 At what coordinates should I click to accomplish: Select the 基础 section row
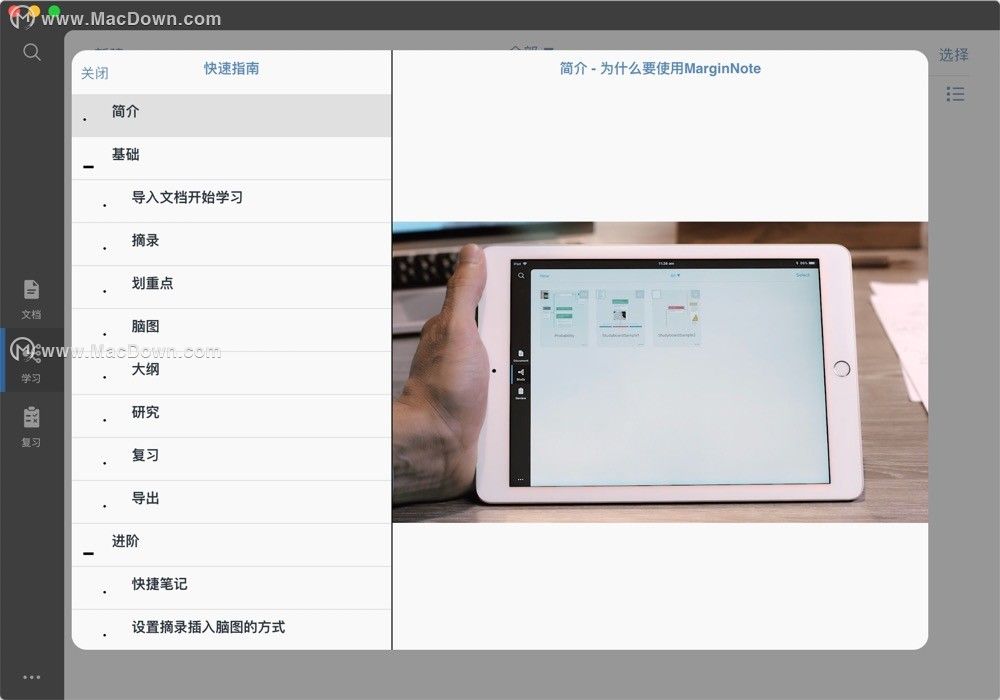coord(231,158)
